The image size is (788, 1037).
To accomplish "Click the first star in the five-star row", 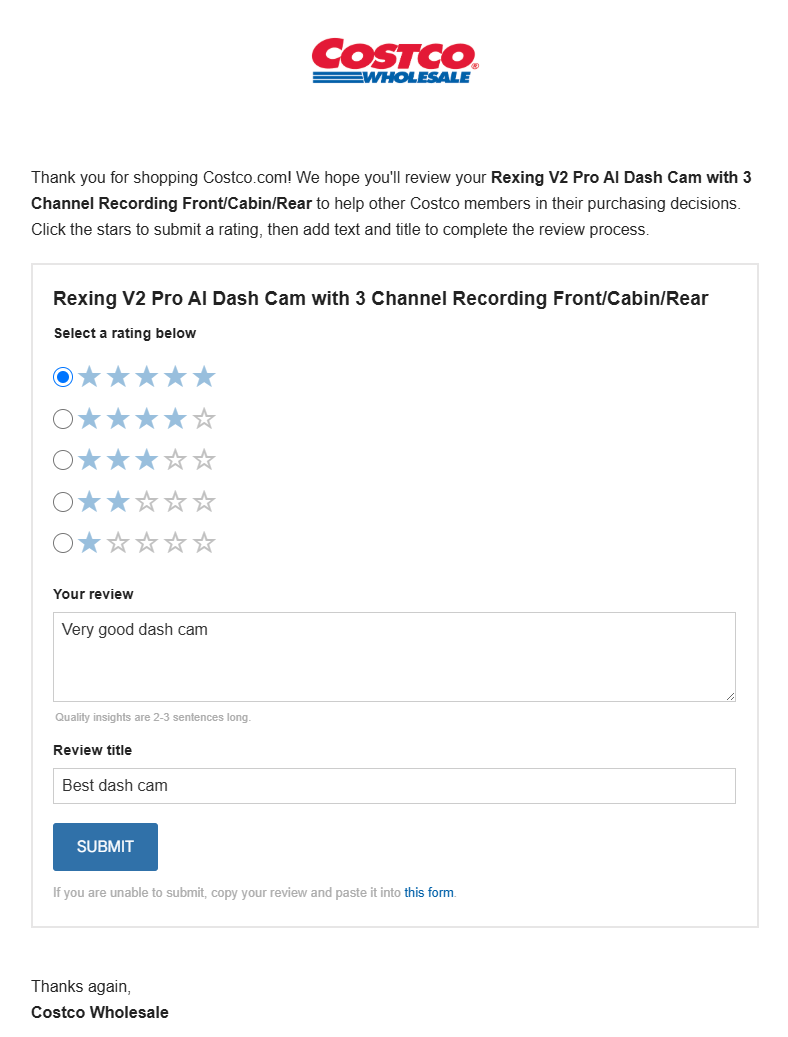I will [89, 377].
